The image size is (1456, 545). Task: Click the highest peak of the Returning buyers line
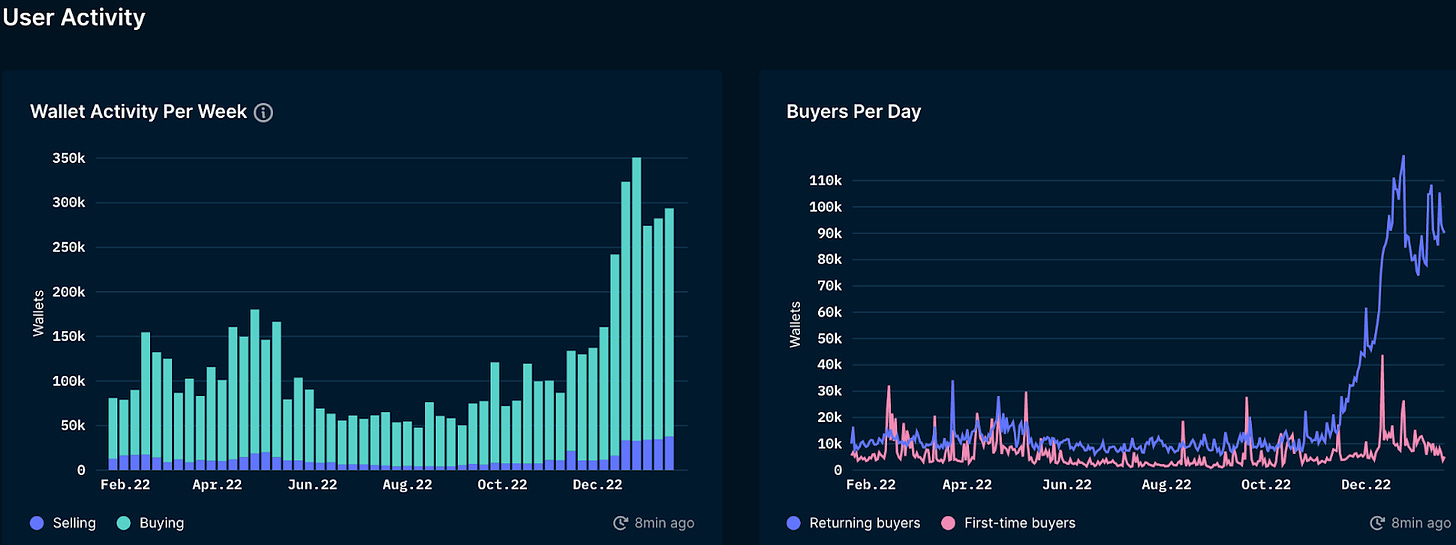point(1404,157)
